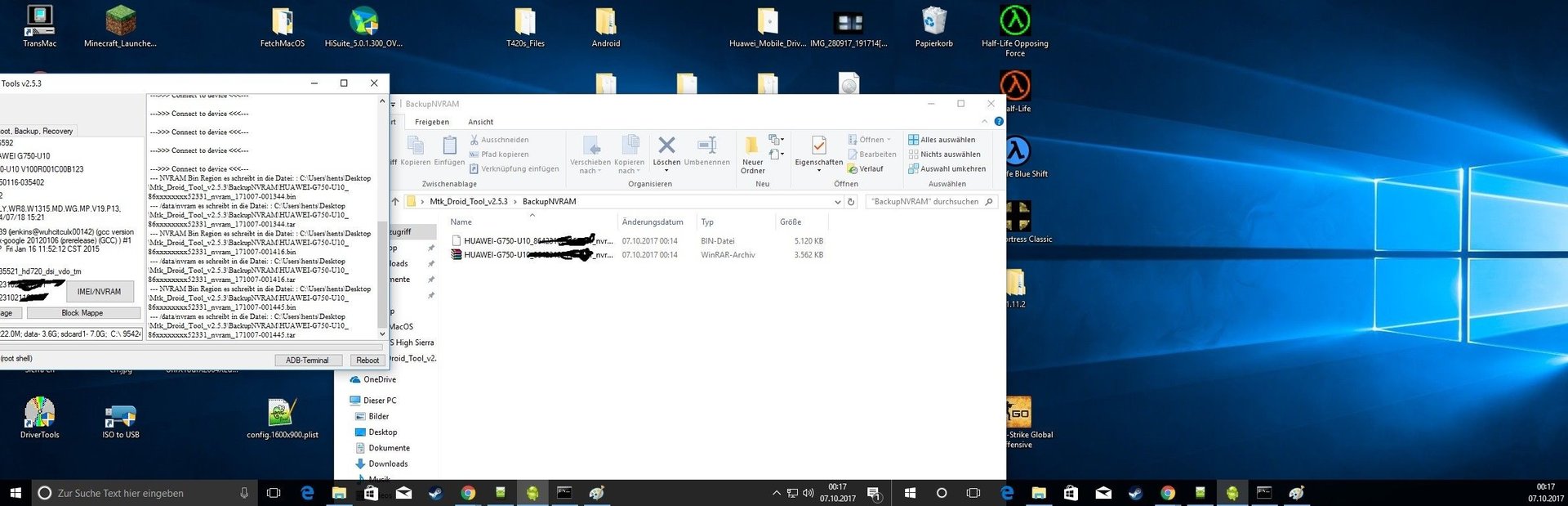
Task: Open the Minecraft Launcher desktop icon
Action: [x=120, y=26]
